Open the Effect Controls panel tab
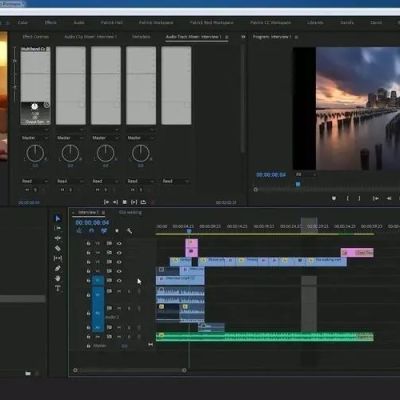Viewport: 400px width, 400px height. pyautogui.click(x=36, y=37)
